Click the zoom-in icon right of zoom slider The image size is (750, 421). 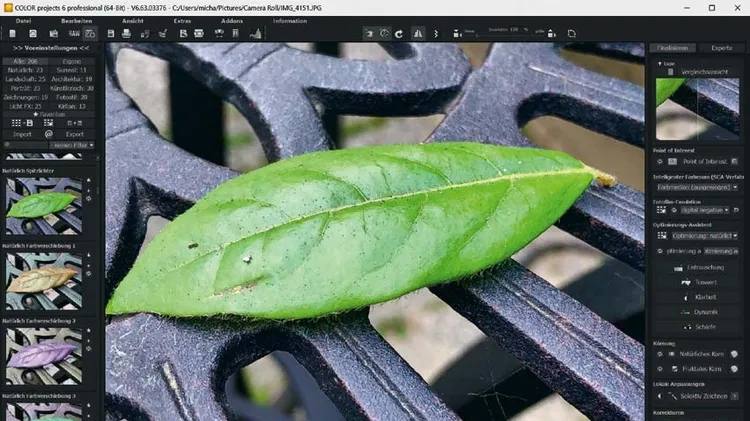[551, 33]
